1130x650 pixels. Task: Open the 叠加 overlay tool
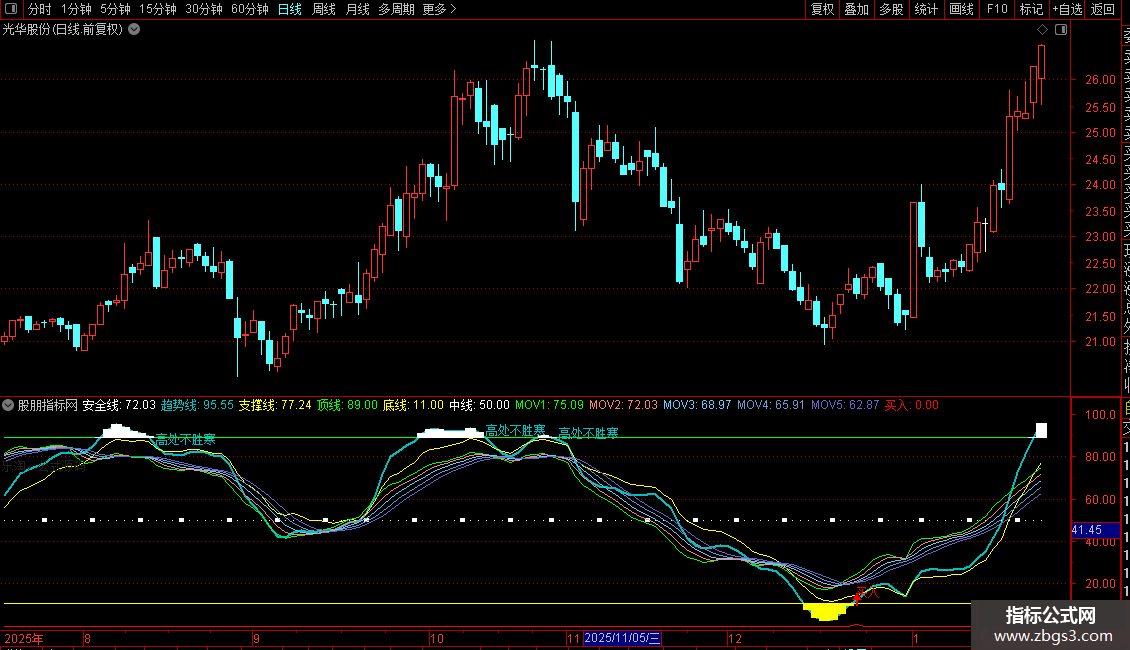point(856,10)
